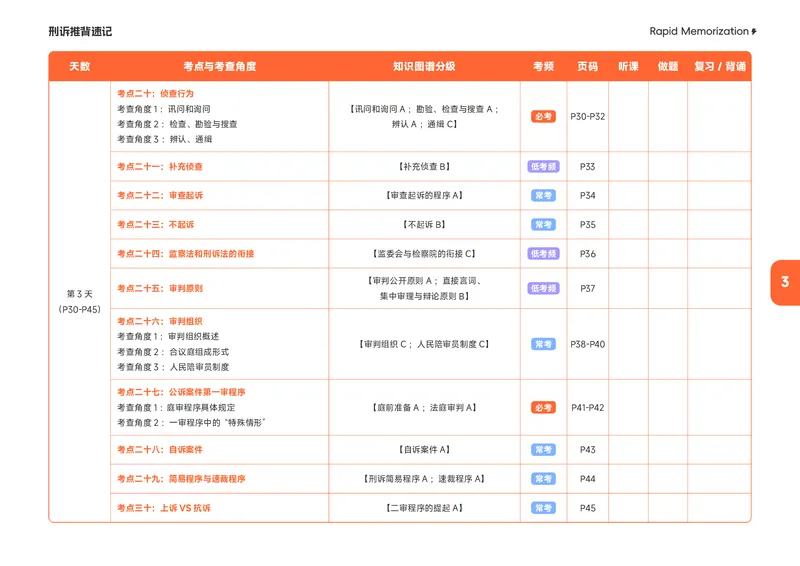Click 考查角度 3：辨认、通缉 line
This screenshot has height=566, width=800.
coord(164,139)
